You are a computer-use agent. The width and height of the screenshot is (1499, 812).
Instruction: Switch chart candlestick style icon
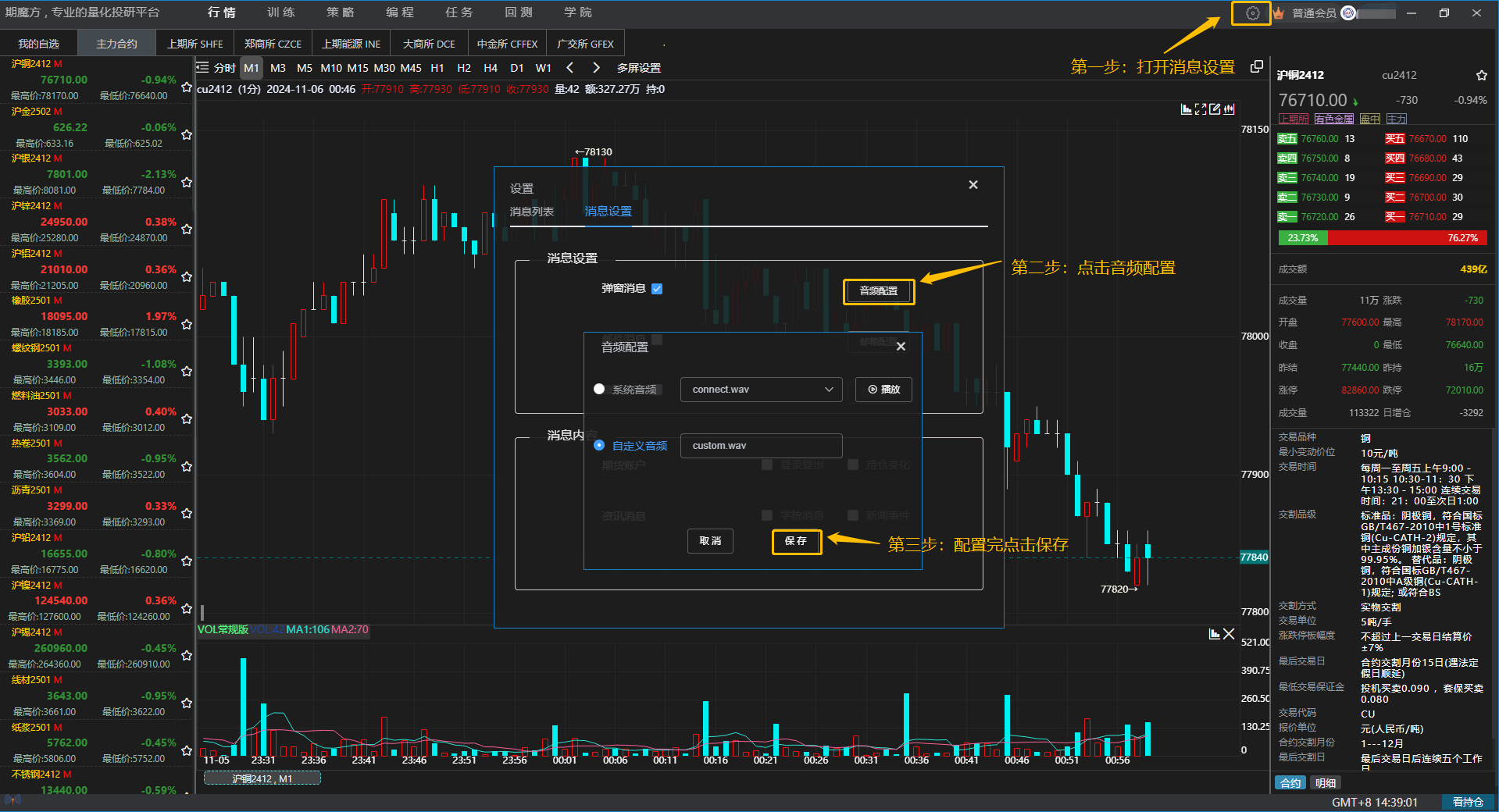(x=1230, y=109)
